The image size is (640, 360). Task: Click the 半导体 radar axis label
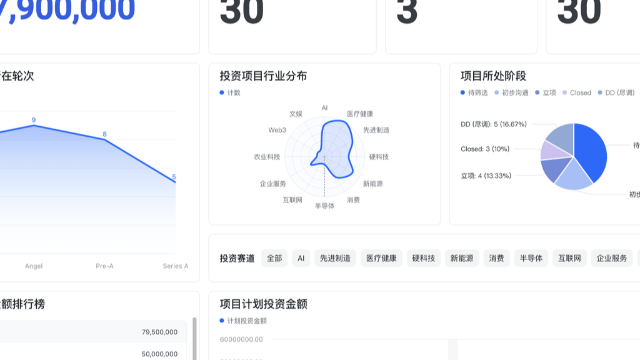324,206
